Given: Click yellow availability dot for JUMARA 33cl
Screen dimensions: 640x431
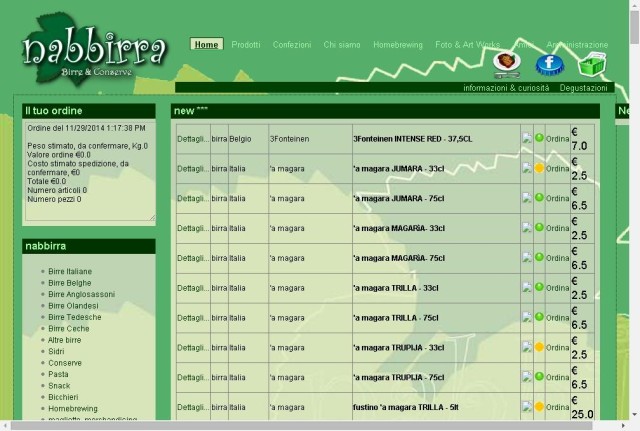Looking at the screenshot, I should tap(539, 168).
